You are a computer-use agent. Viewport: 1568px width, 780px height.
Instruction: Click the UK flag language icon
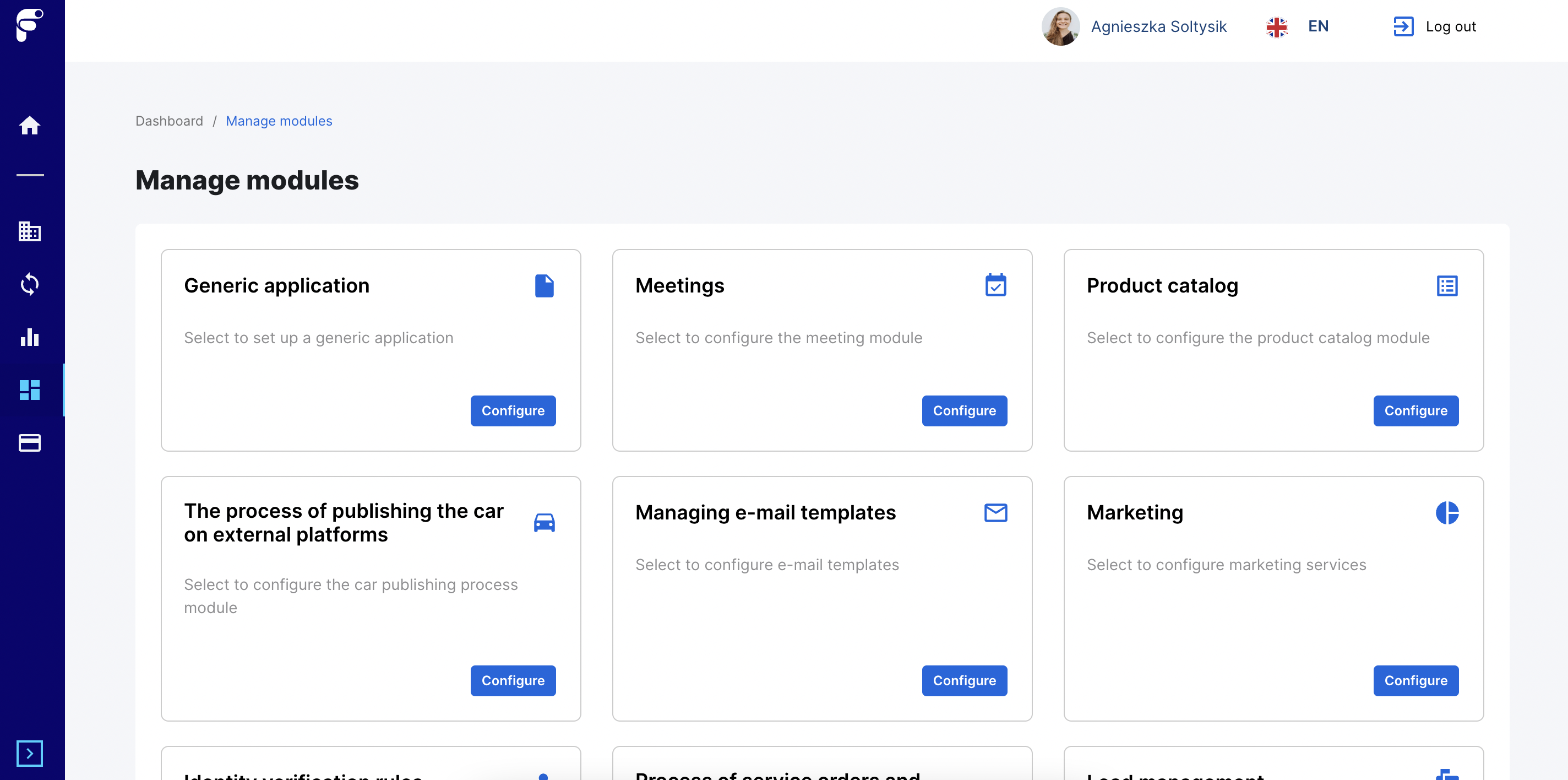(1276, 27)
